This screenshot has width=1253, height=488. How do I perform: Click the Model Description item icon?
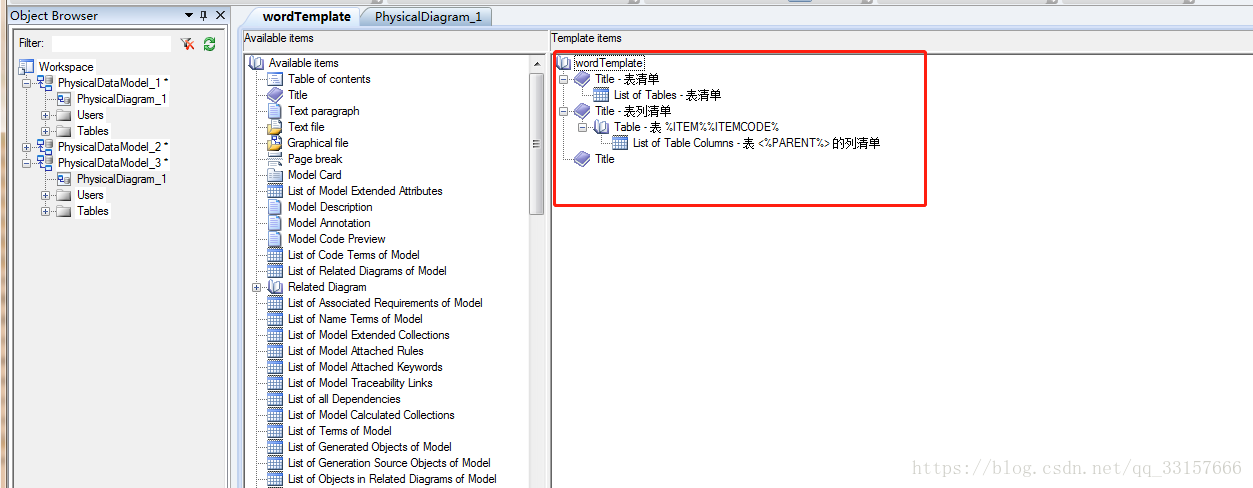coord(275,207)
